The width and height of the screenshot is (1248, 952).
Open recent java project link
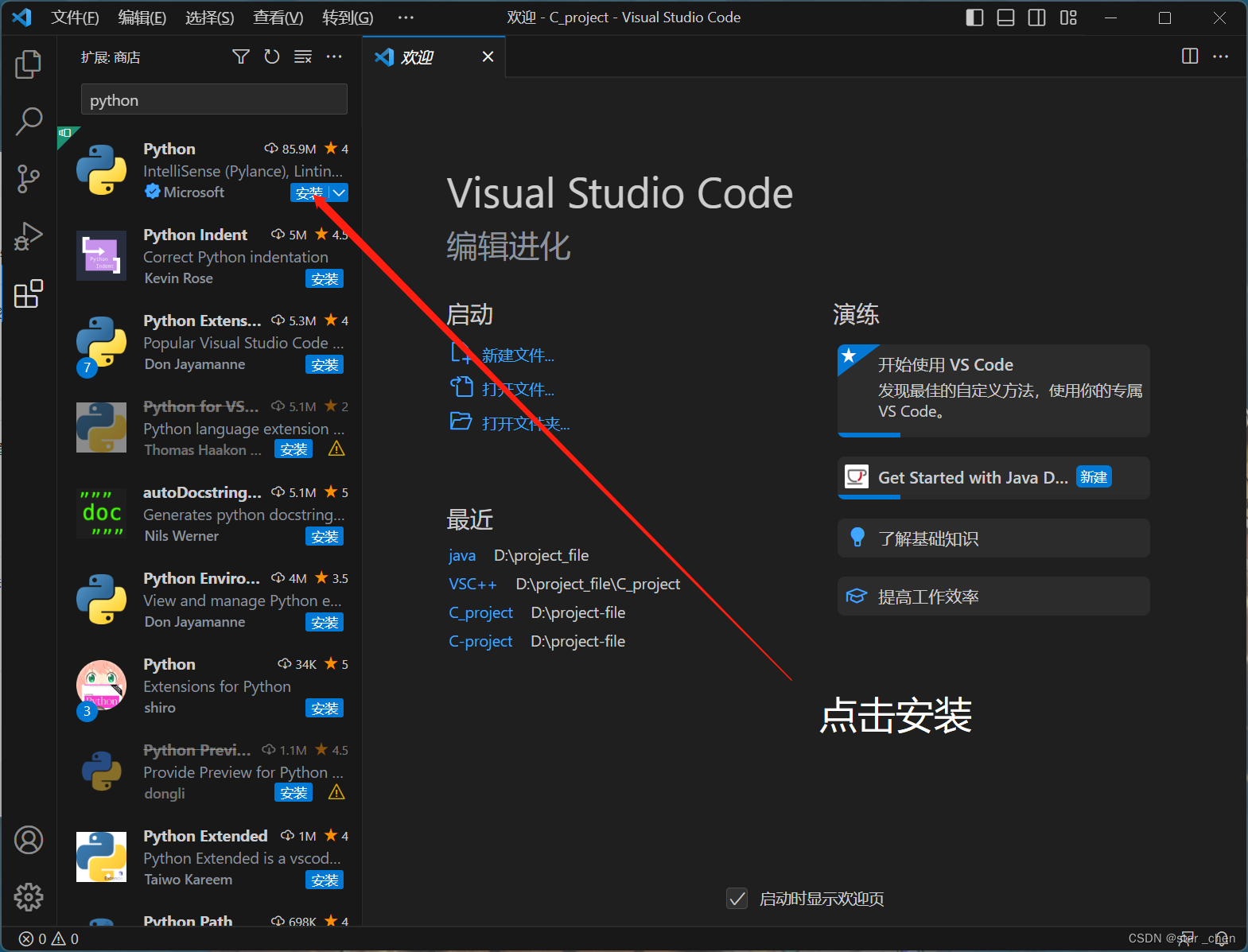pyautogui.click(x=462, y=555)
